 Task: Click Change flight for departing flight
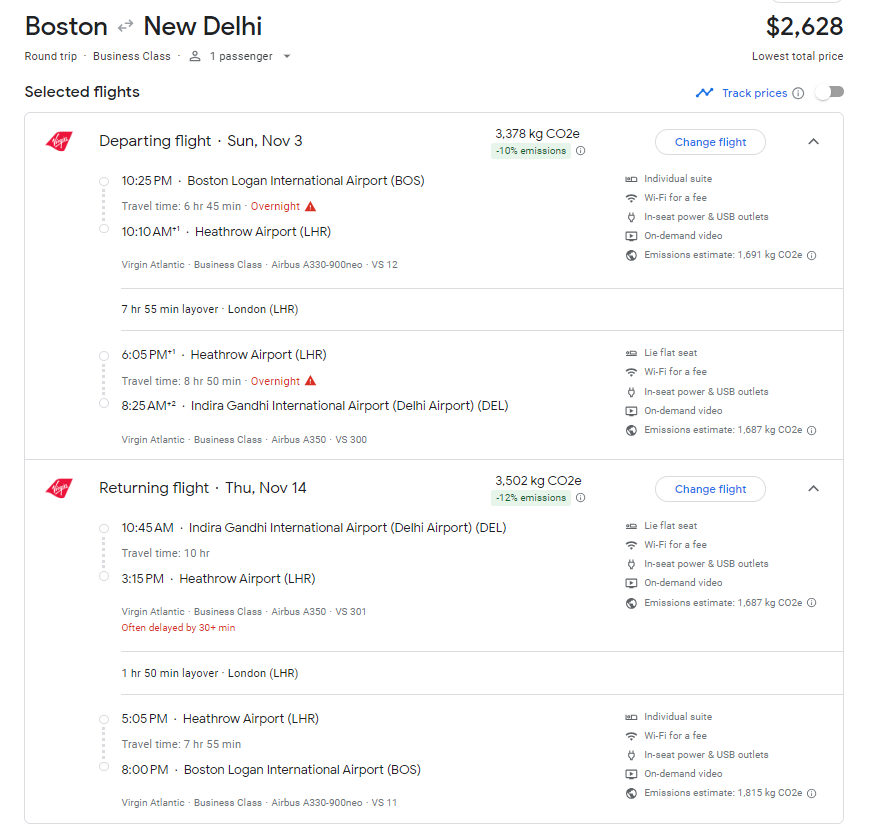click(710, 142)
